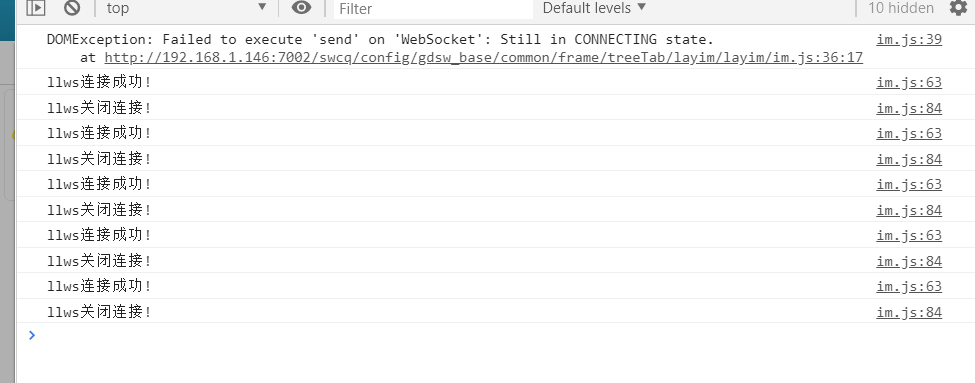Focus the Filter input field
This screenshot has height=383, width=975.
[x=434, y=9]
